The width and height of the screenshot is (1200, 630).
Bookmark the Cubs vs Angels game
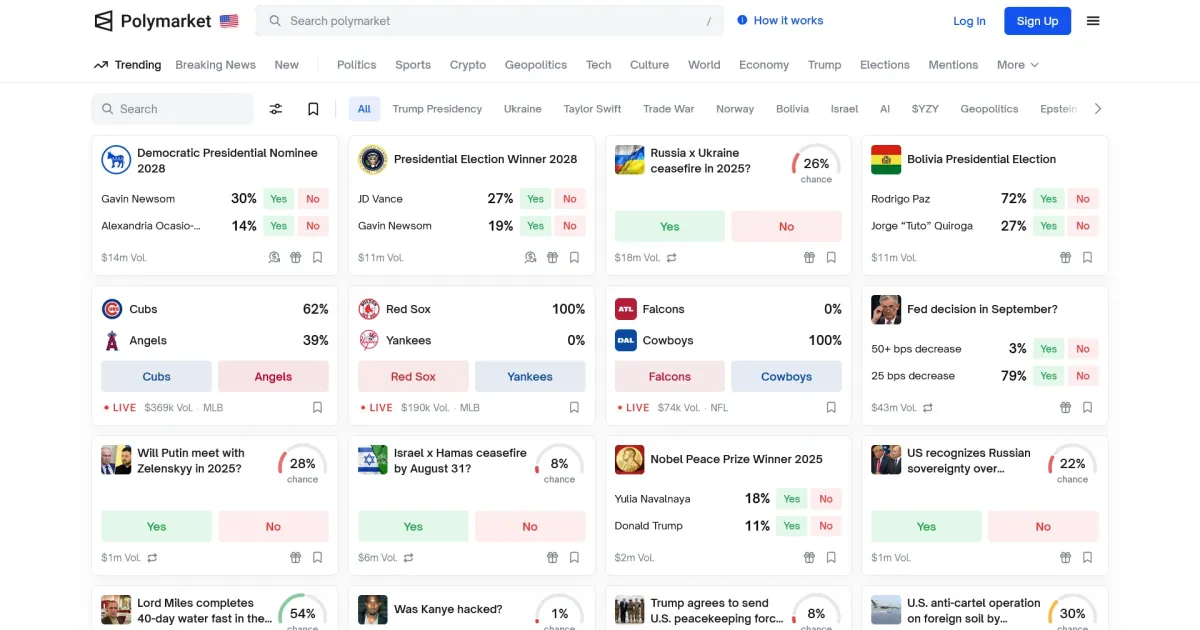pos(318,407)
